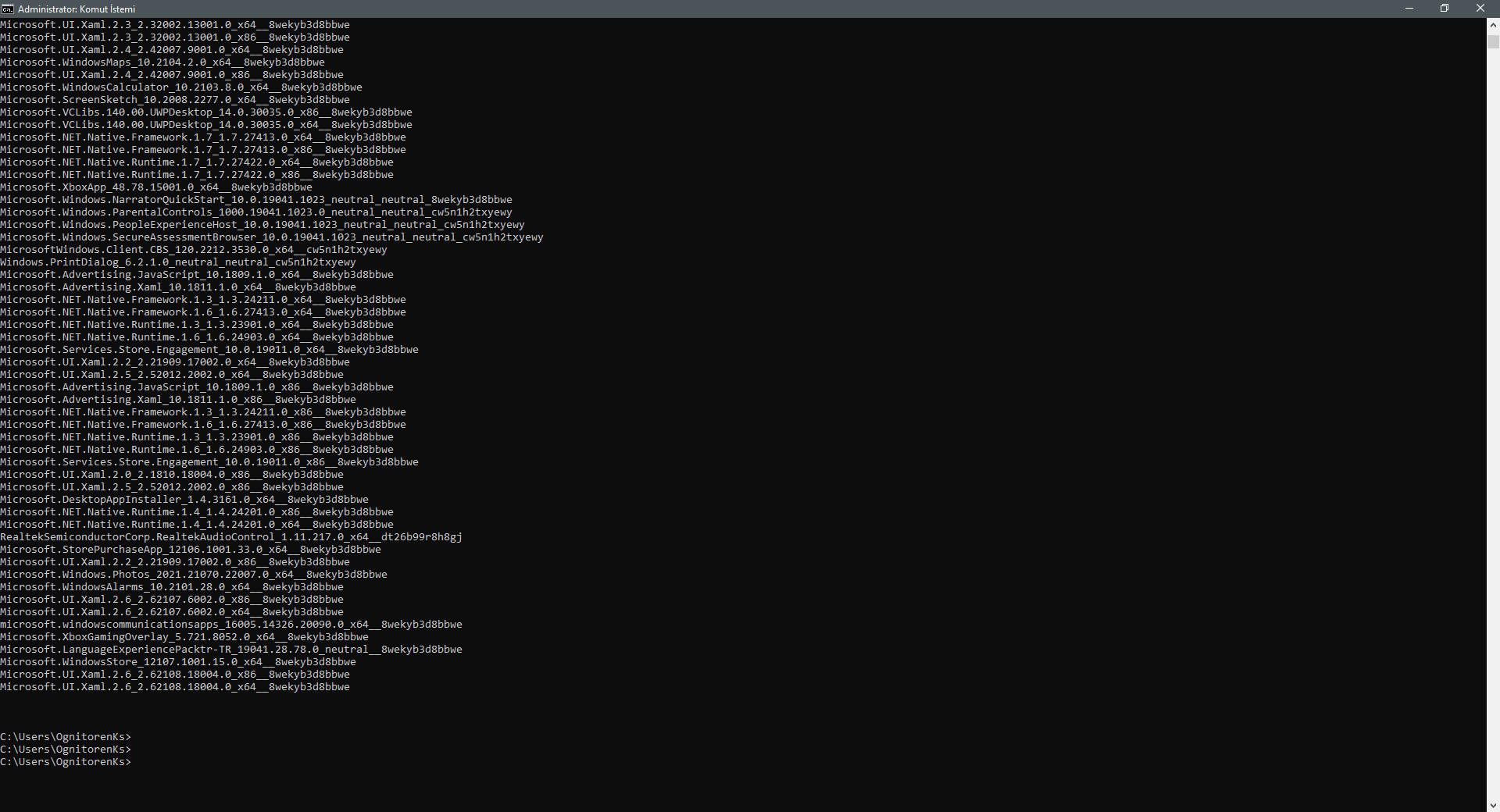Click the Microsoft.UI.Xaml.2.0 x86 line
Viewport: 1500px width, 812px height.
click(172, 475)
